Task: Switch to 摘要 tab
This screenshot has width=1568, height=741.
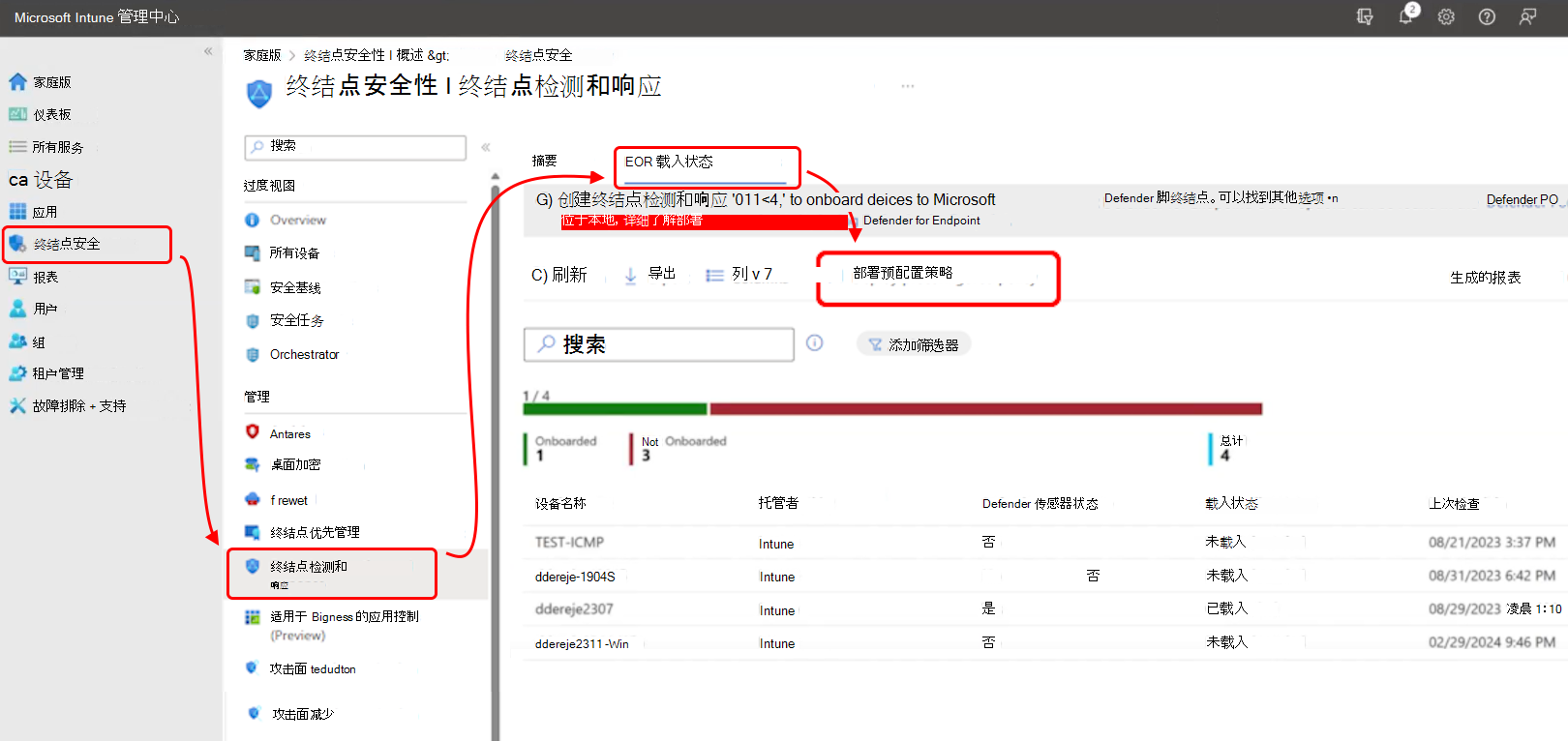Action: click(545, 161)
